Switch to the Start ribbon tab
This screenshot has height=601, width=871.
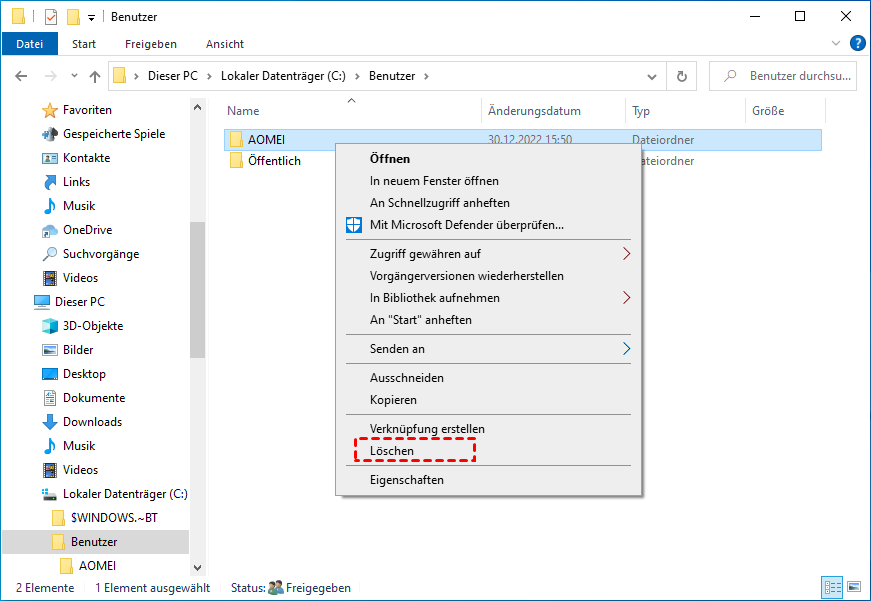[x=84, y=44]
